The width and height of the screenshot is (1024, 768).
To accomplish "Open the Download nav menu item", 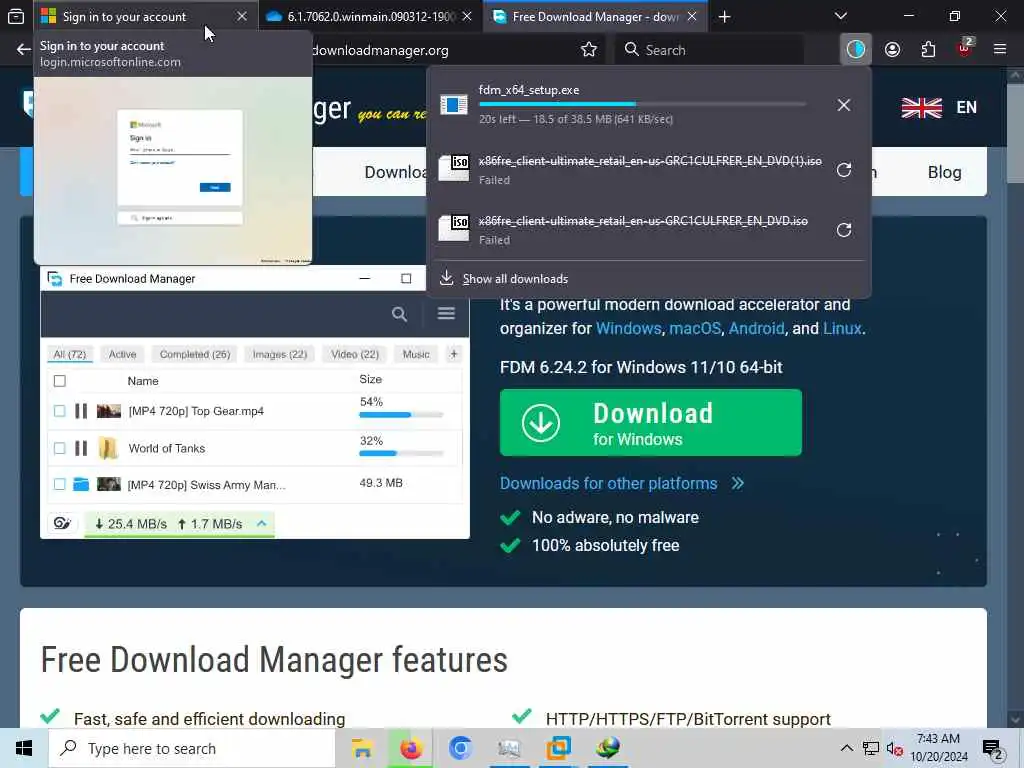I will 395,172.
